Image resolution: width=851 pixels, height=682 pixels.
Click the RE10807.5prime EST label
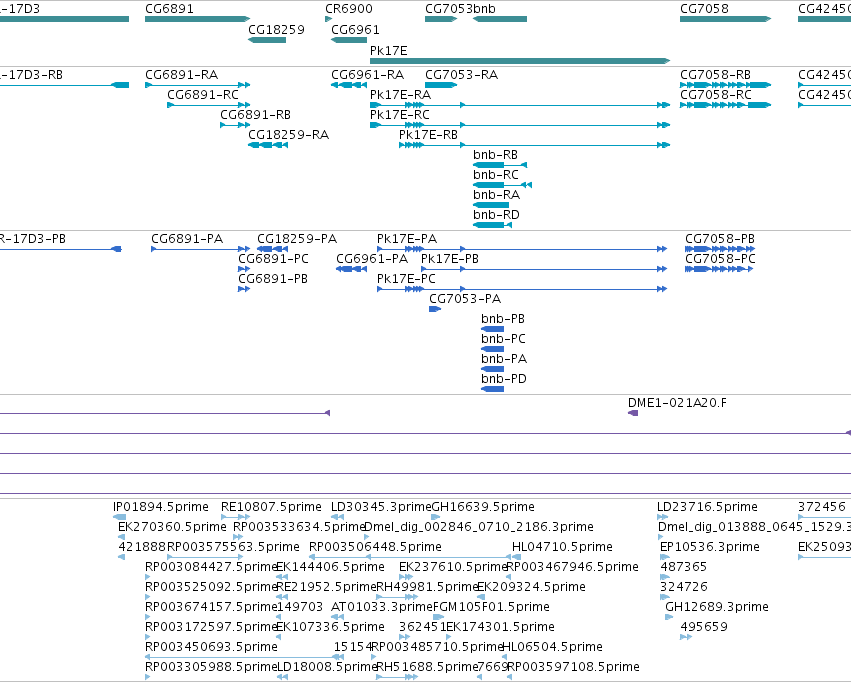[271, 507]
